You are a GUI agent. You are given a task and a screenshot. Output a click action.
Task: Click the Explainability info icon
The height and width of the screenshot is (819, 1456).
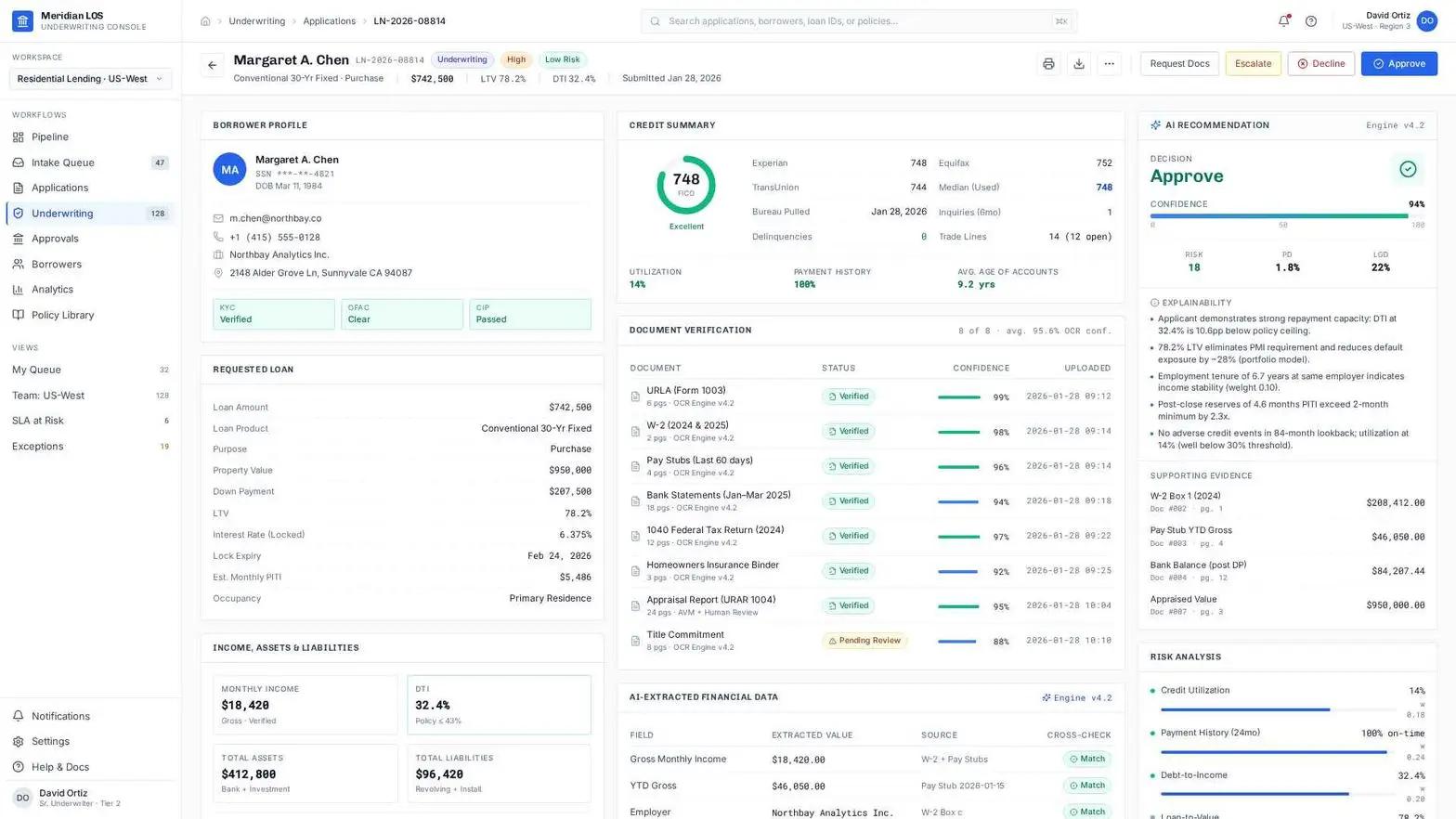pos(1154,303)
